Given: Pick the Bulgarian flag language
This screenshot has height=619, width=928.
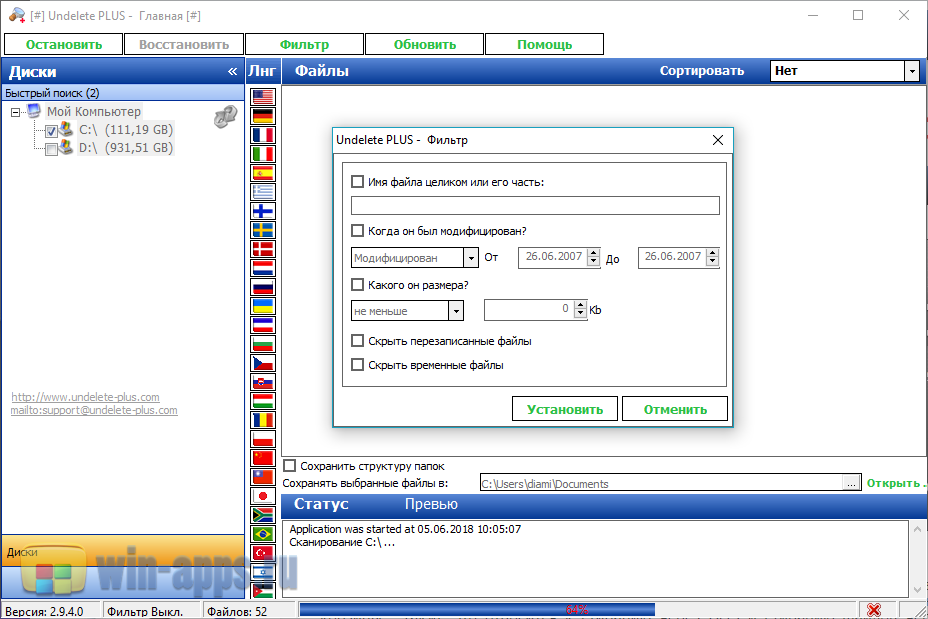Looking at the screenshot, I should 263,344.
